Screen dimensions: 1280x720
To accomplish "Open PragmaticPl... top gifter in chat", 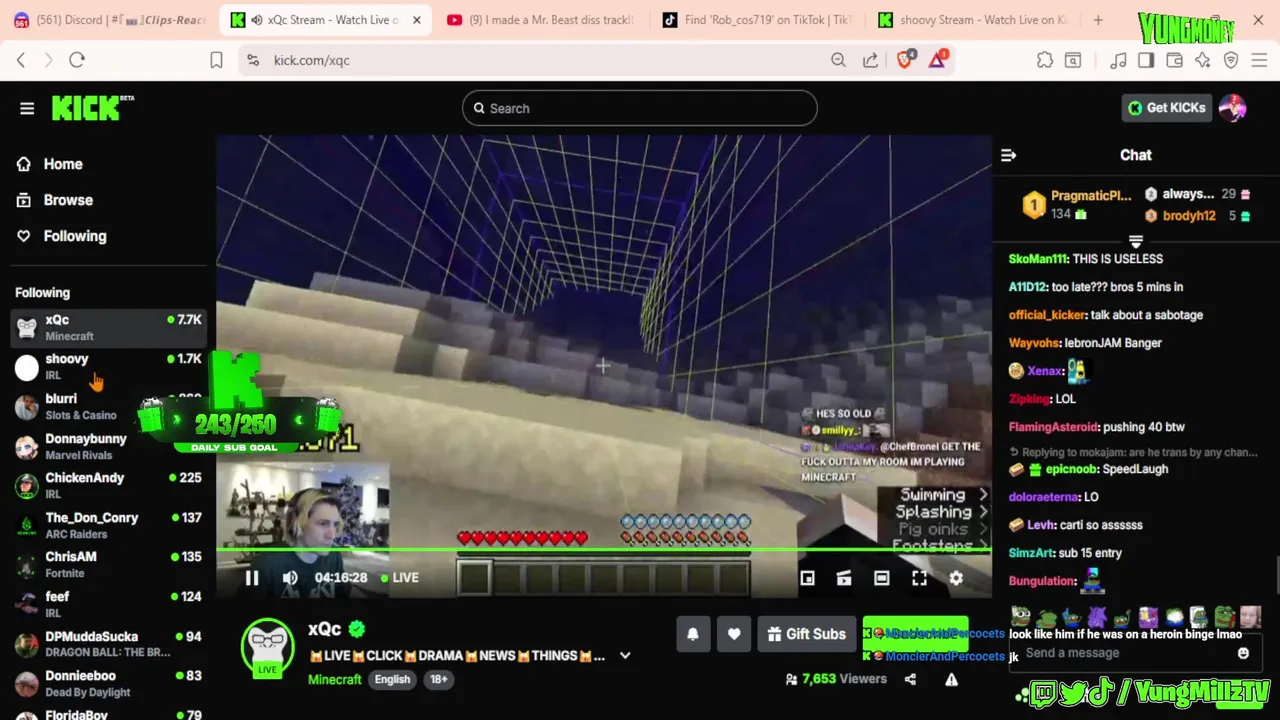I will 1077,205.
